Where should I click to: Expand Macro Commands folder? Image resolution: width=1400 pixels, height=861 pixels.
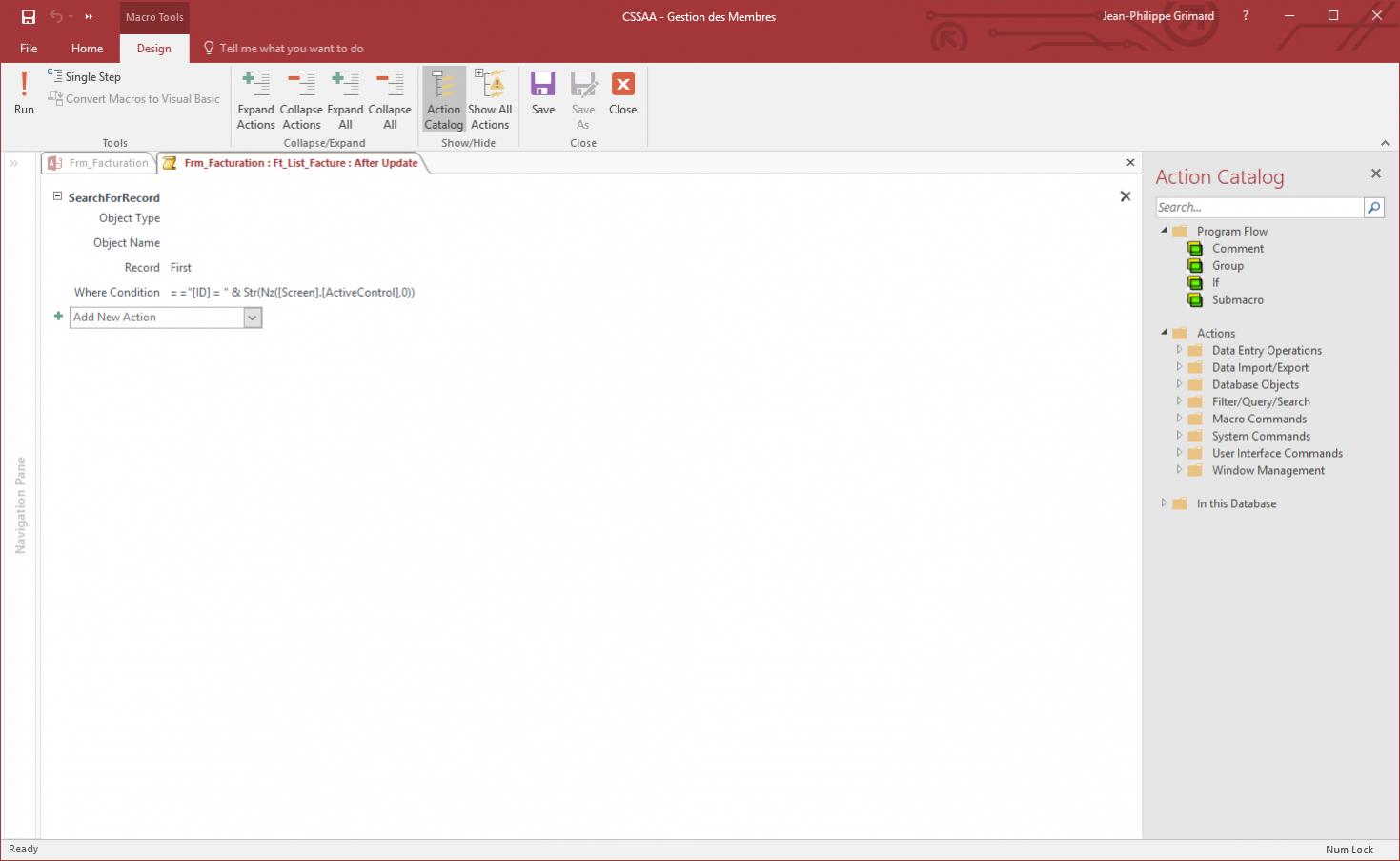(x=1179, y=419)
